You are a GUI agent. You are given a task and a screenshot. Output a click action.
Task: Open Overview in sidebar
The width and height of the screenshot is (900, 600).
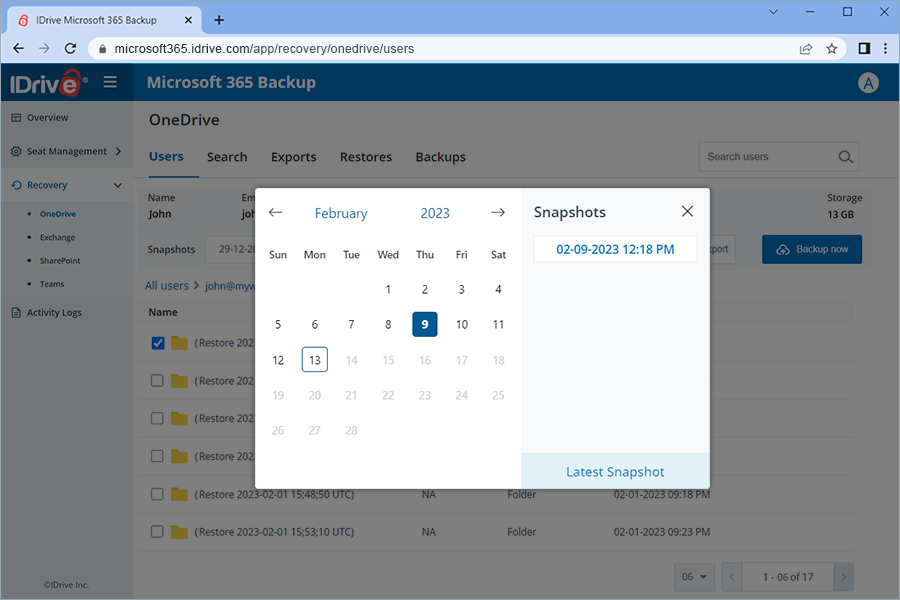point(48,118)
